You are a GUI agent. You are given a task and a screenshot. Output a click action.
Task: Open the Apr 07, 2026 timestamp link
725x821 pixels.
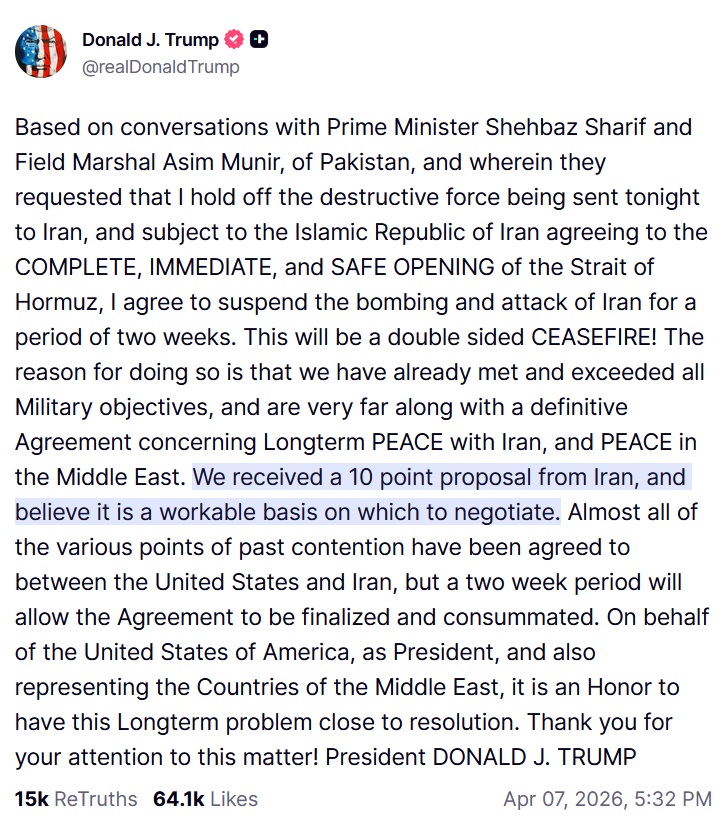tap(607, 799)
